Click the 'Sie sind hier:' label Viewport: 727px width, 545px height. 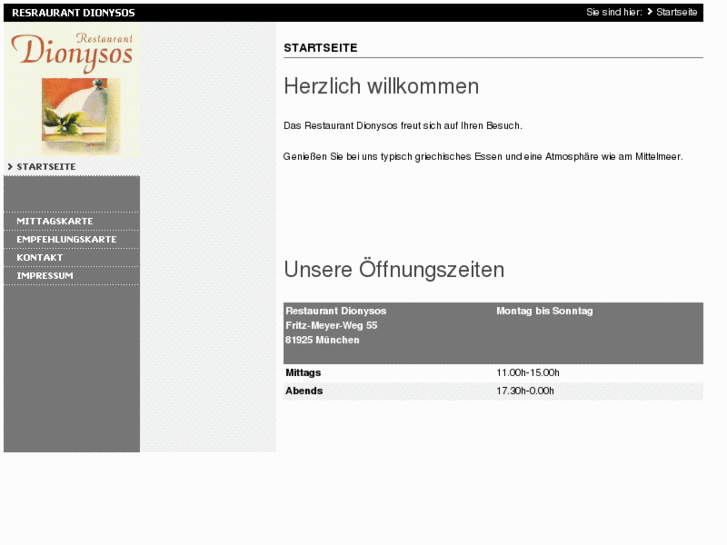613,12
